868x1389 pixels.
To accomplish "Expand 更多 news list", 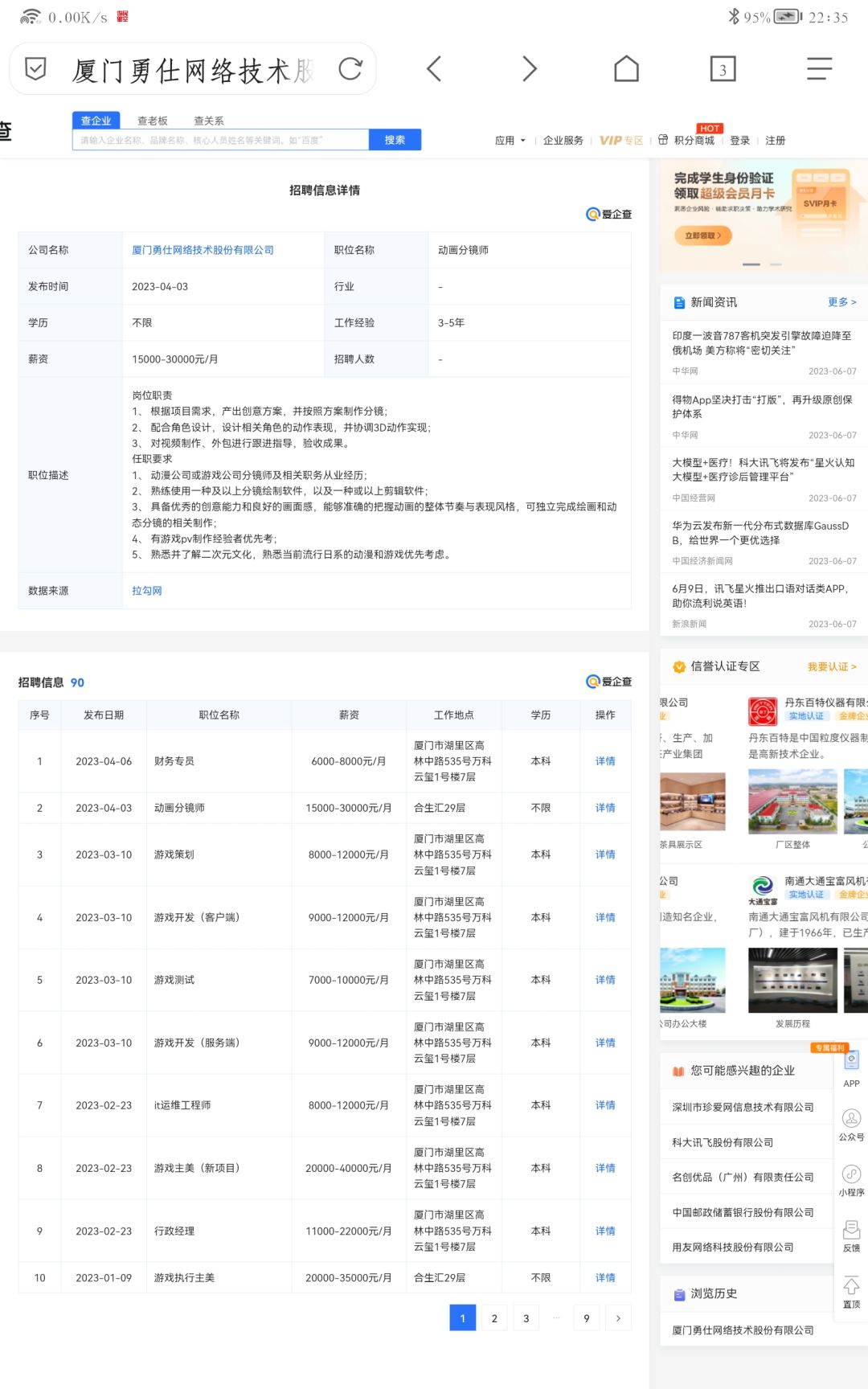I will click(842, 302).
